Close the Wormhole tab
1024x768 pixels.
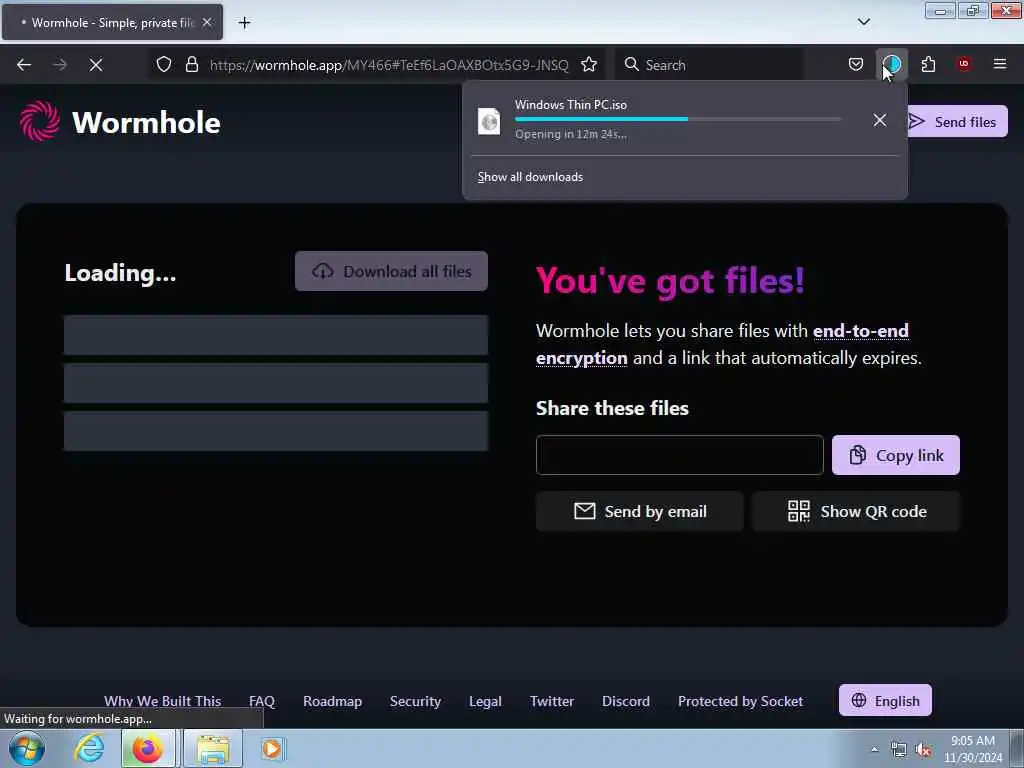click(x=207, y=22)
